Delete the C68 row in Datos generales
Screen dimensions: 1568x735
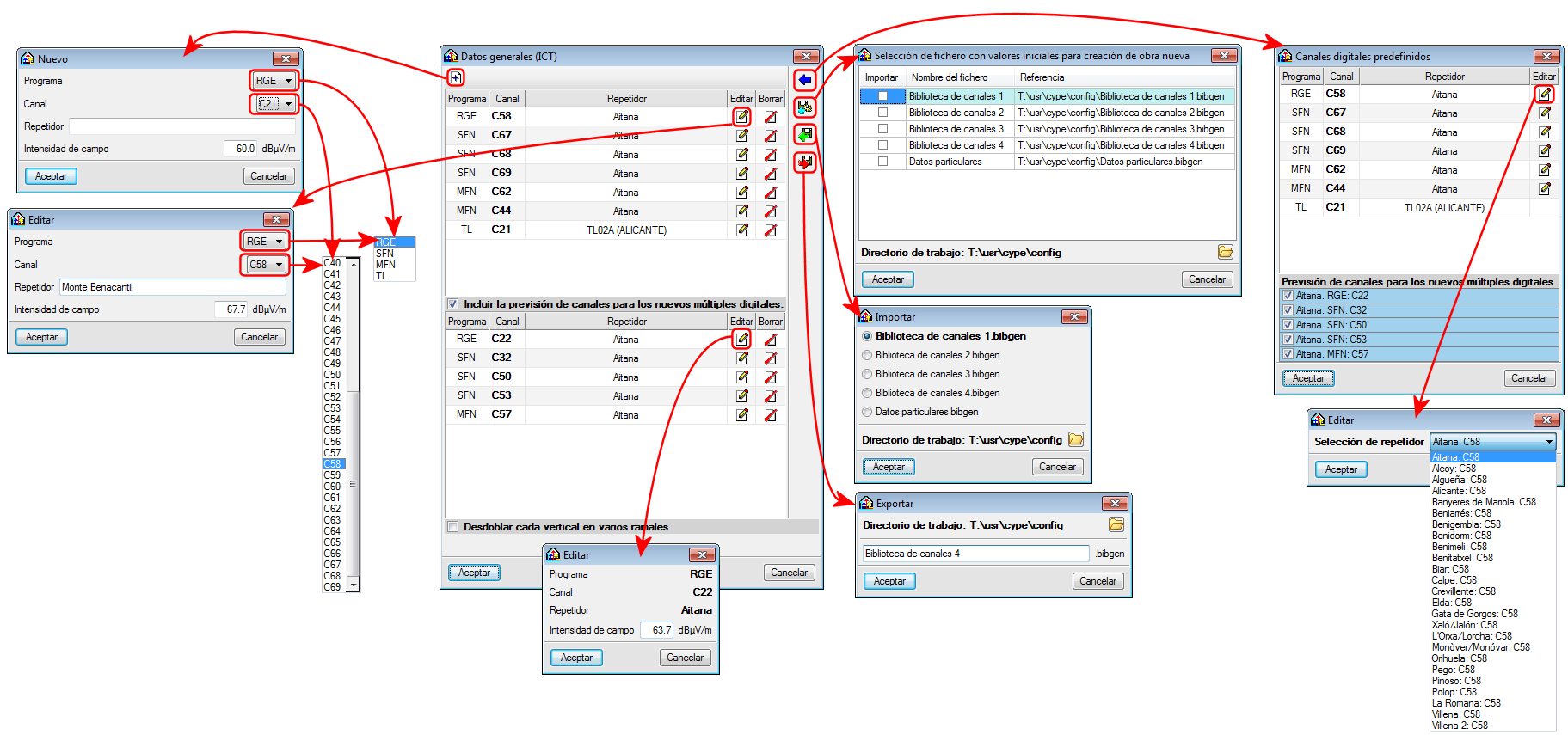[771, 154]
